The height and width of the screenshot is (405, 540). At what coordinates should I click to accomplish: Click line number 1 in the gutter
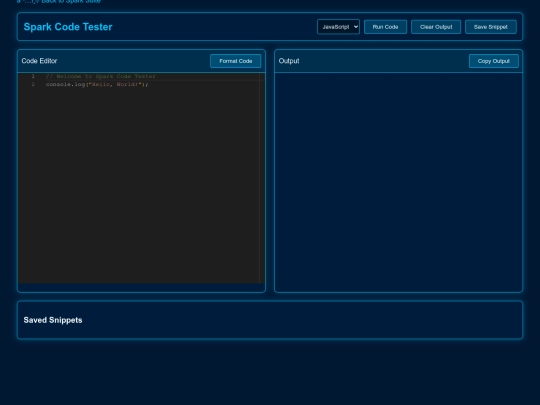pyautogui.click(x=33, y=76)
